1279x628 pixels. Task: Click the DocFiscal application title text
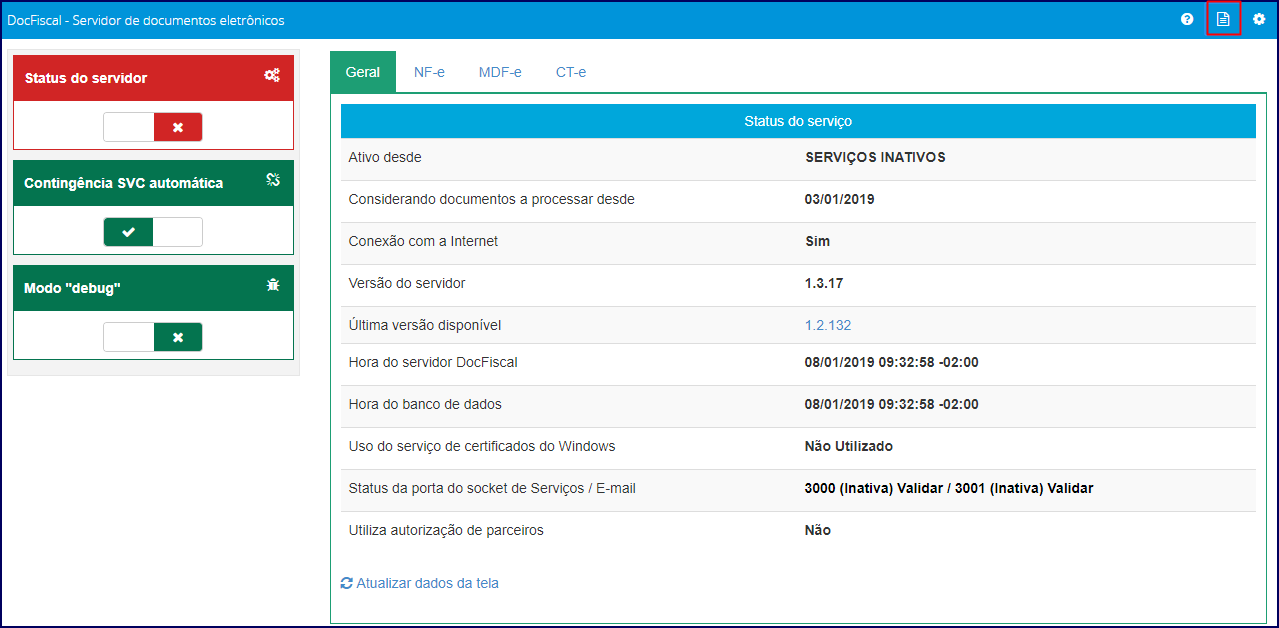click(146, 20)
